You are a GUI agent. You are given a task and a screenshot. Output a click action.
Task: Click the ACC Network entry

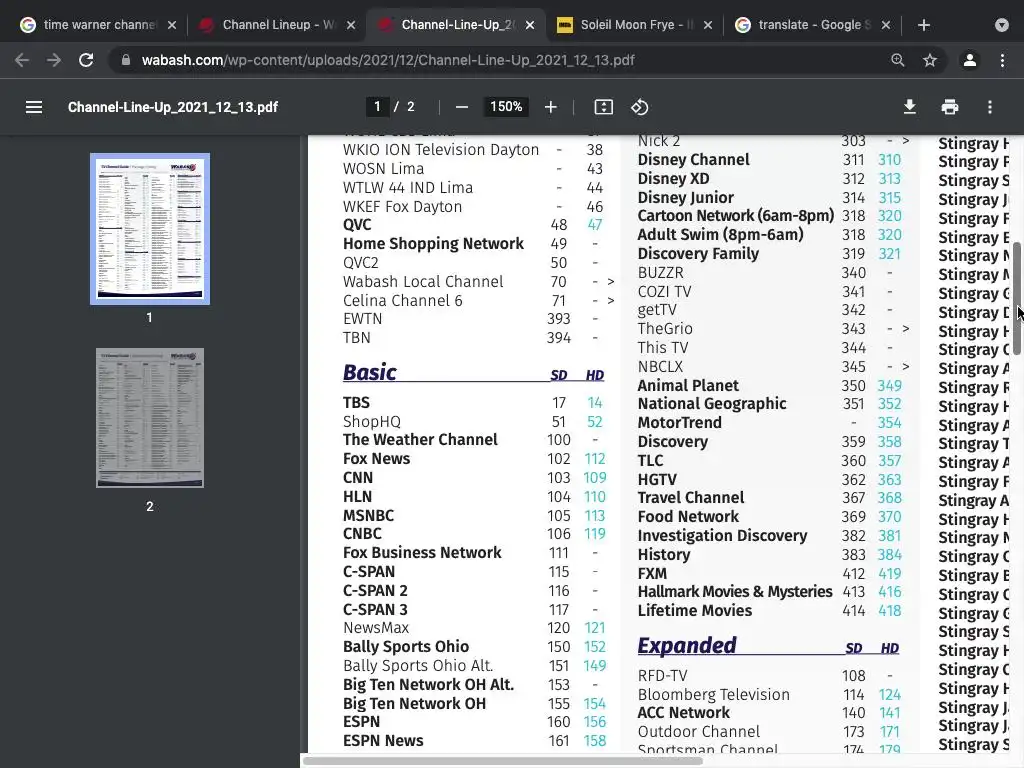[683, 712]
